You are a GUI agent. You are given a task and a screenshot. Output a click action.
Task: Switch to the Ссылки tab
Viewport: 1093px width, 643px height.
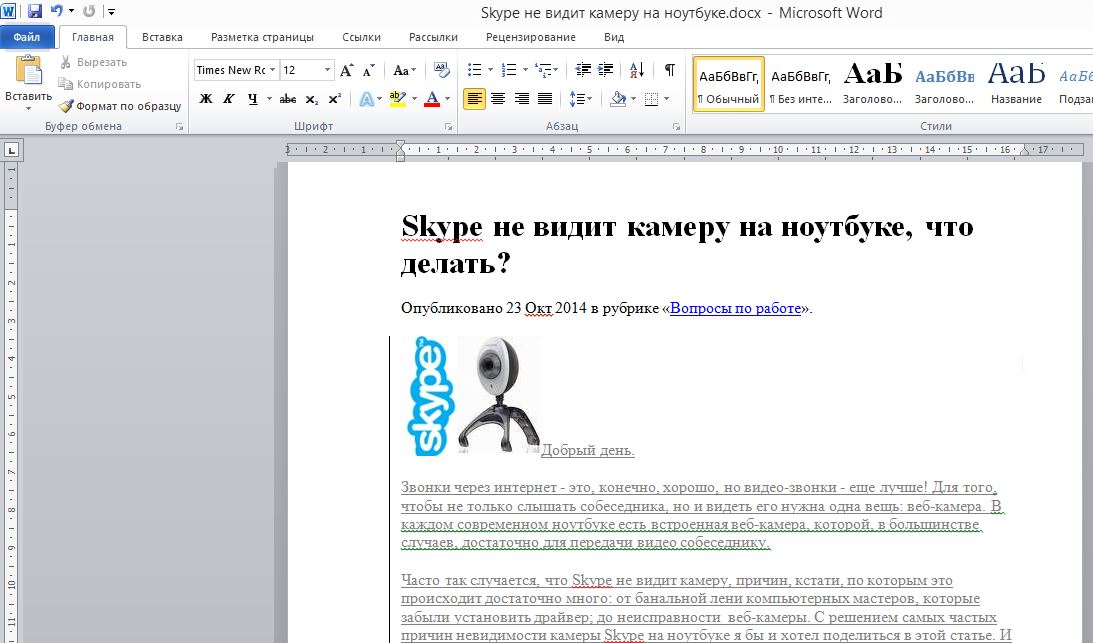361,37
